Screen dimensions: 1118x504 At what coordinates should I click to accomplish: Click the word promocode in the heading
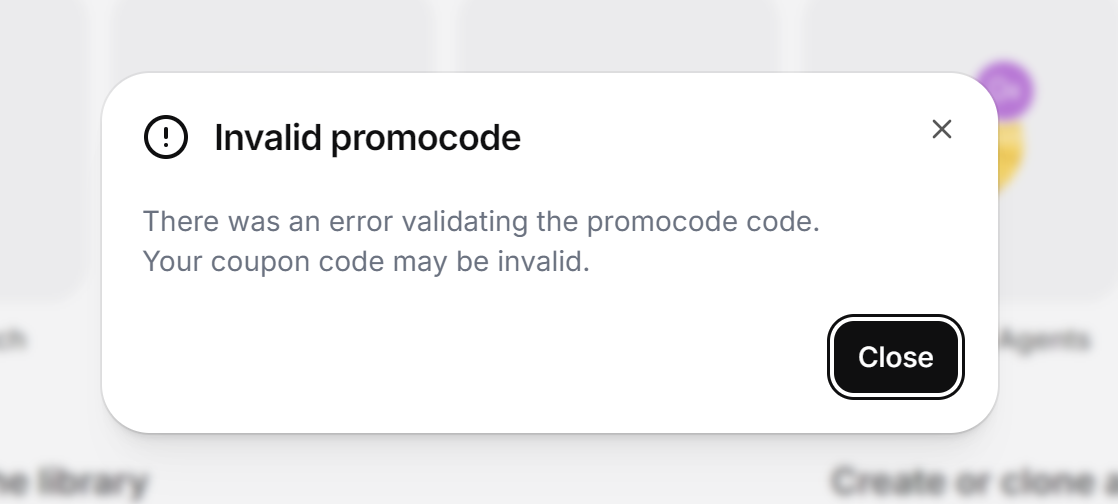pyautogui.click(x=426, y=138)
